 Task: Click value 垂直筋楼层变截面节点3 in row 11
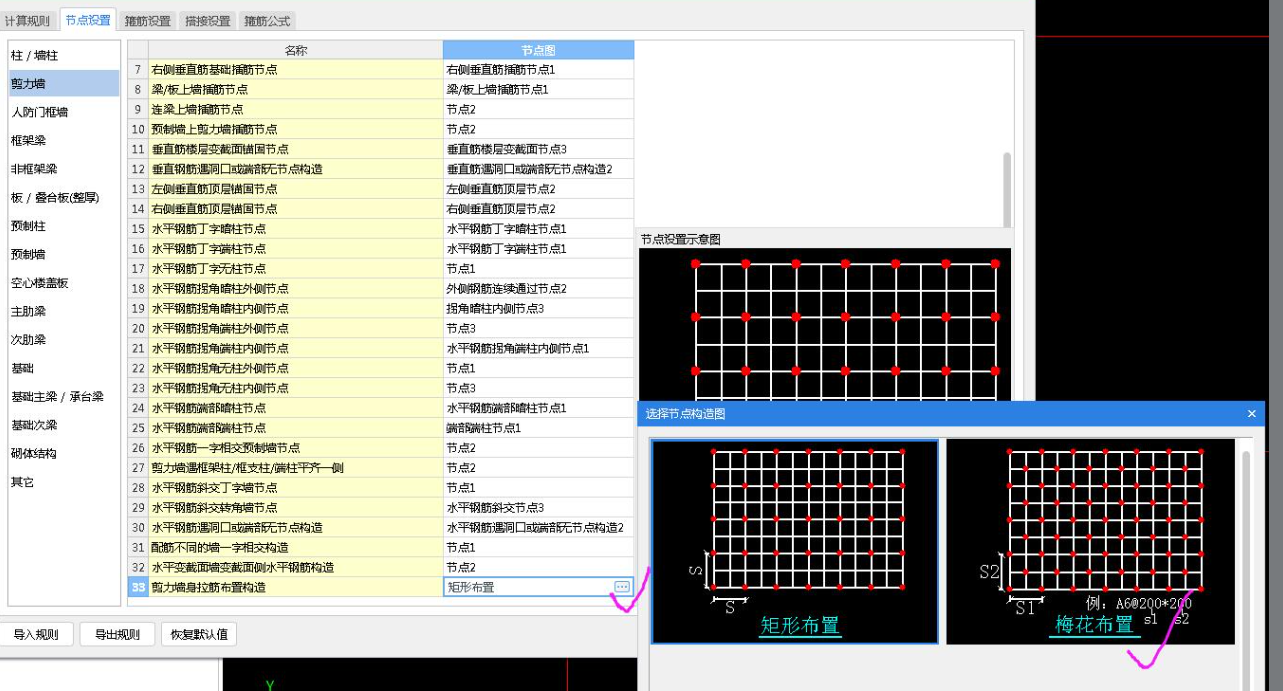pos(538,149)
